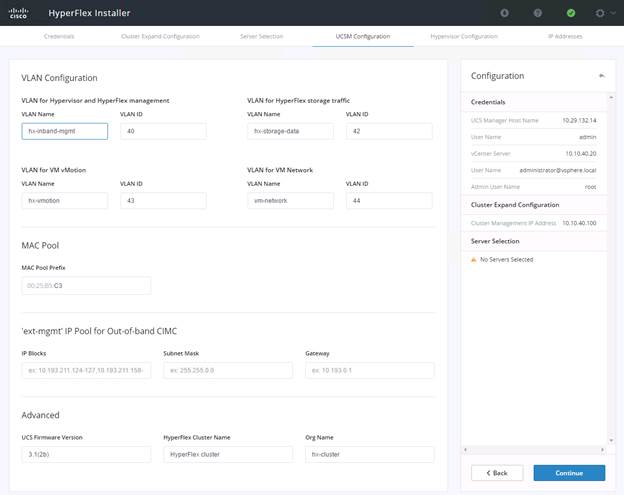Go to the IP Addresses tab
Screen dimensions: 624x495
565,36
